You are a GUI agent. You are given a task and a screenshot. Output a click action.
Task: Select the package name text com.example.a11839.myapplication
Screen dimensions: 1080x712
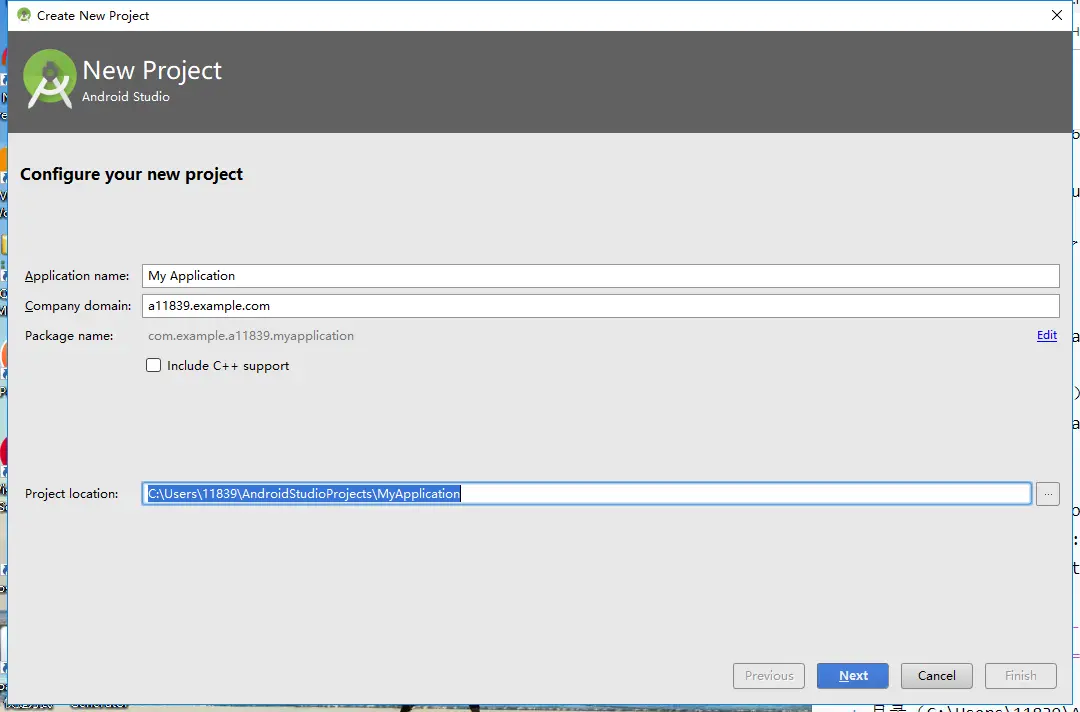coord(251,335)
